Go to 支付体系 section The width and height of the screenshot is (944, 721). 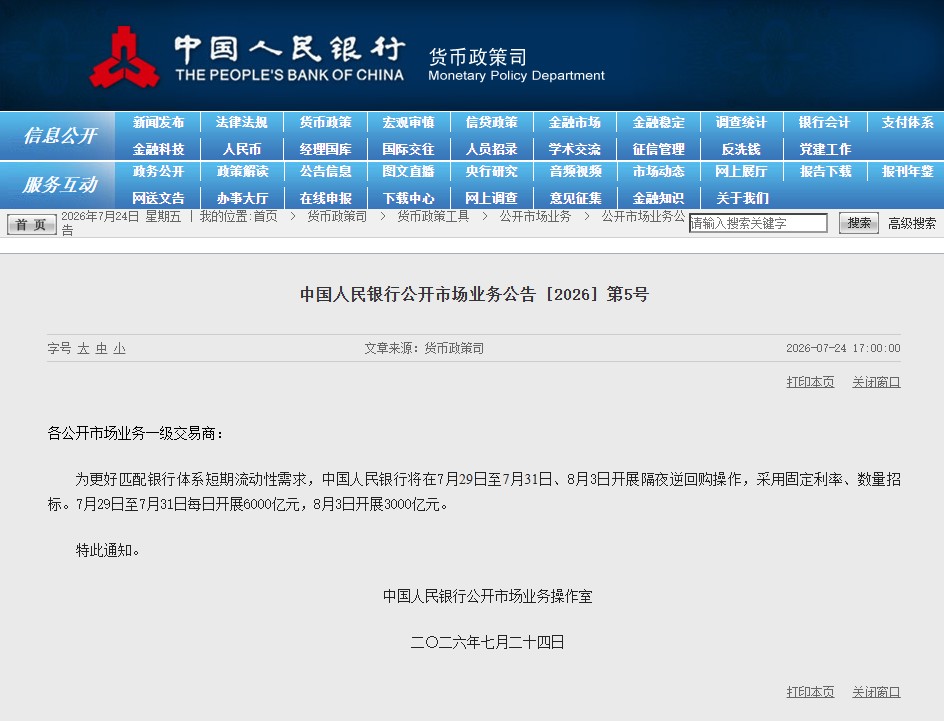[x=907, y=122]
